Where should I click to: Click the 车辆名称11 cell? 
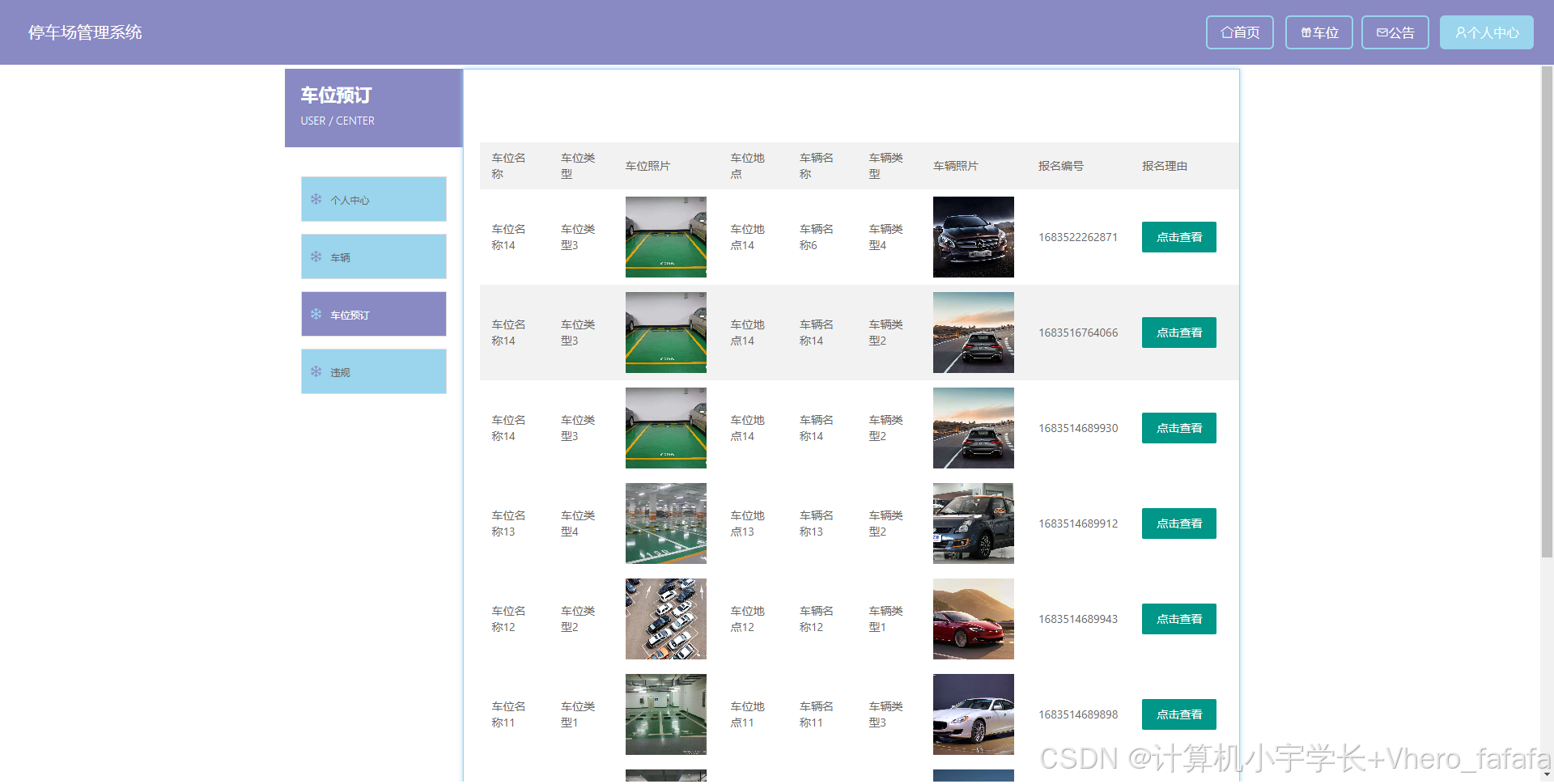tap(817, 714)
